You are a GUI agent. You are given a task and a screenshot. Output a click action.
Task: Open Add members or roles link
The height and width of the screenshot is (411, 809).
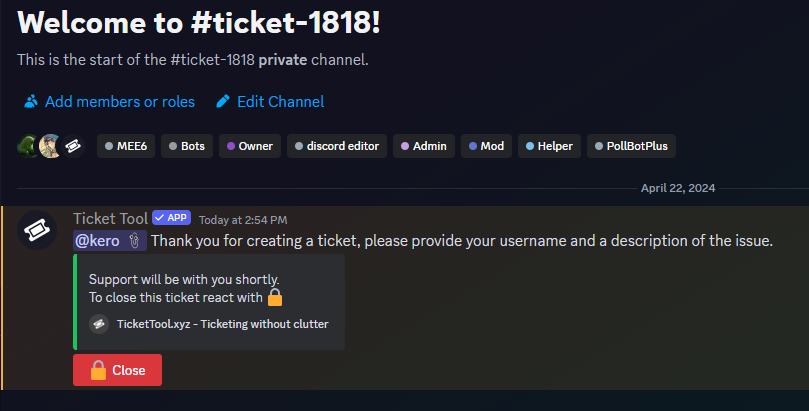coord(120,102)
